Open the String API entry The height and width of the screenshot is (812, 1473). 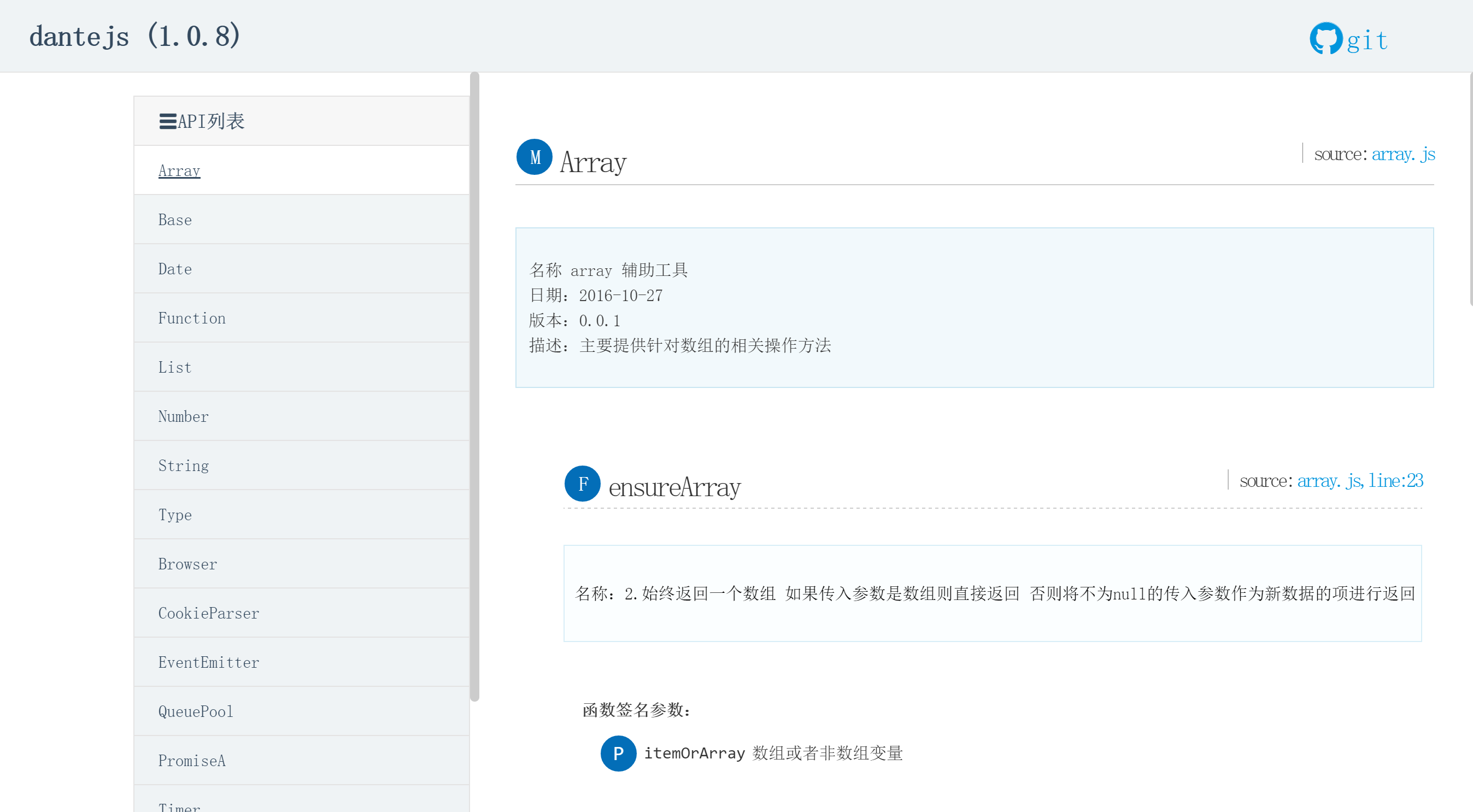[301, 466]
